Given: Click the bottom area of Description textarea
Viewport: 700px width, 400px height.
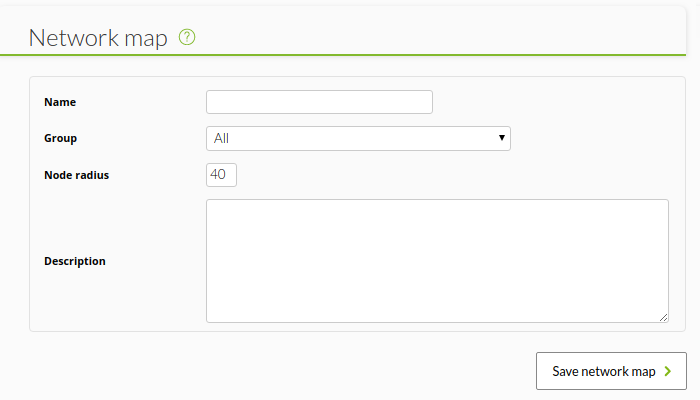Looking at the screenshot, I should click(x=437, y=310).
